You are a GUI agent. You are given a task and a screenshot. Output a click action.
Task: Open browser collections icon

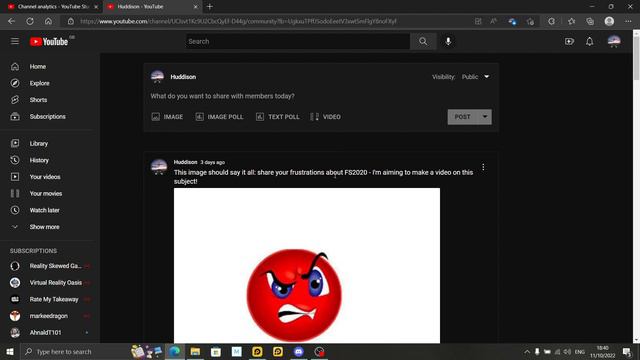click(590, 21)
